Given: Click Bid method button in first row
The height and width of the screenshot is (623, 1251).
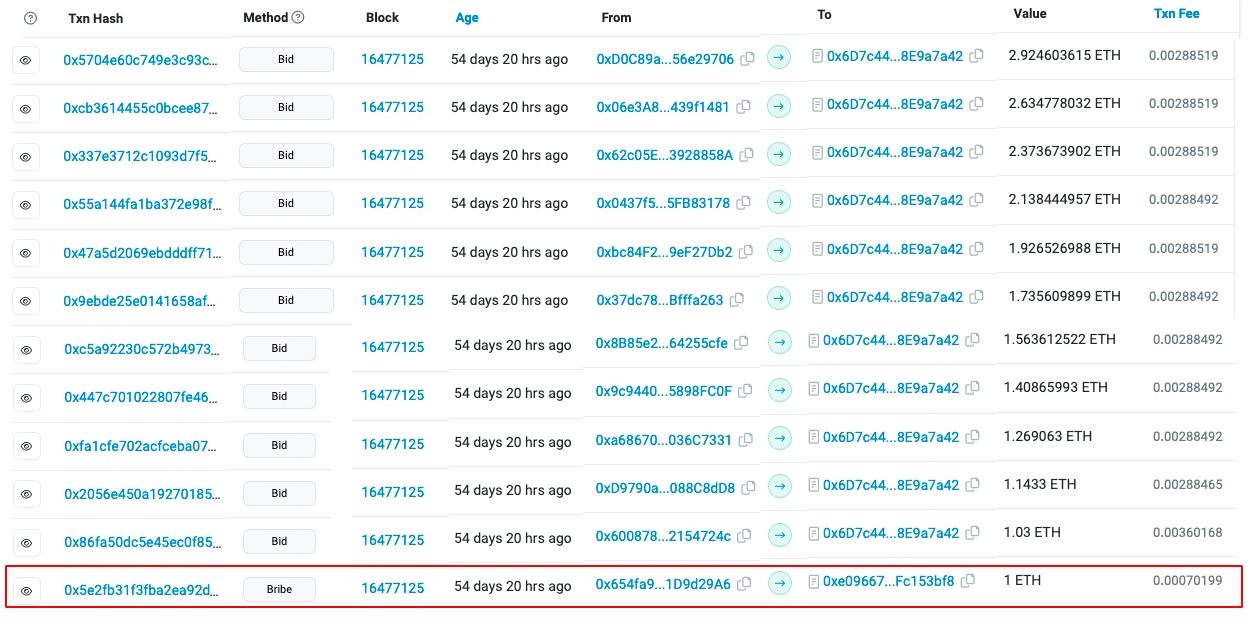Looking at the screenshot, I should (286, 59).
